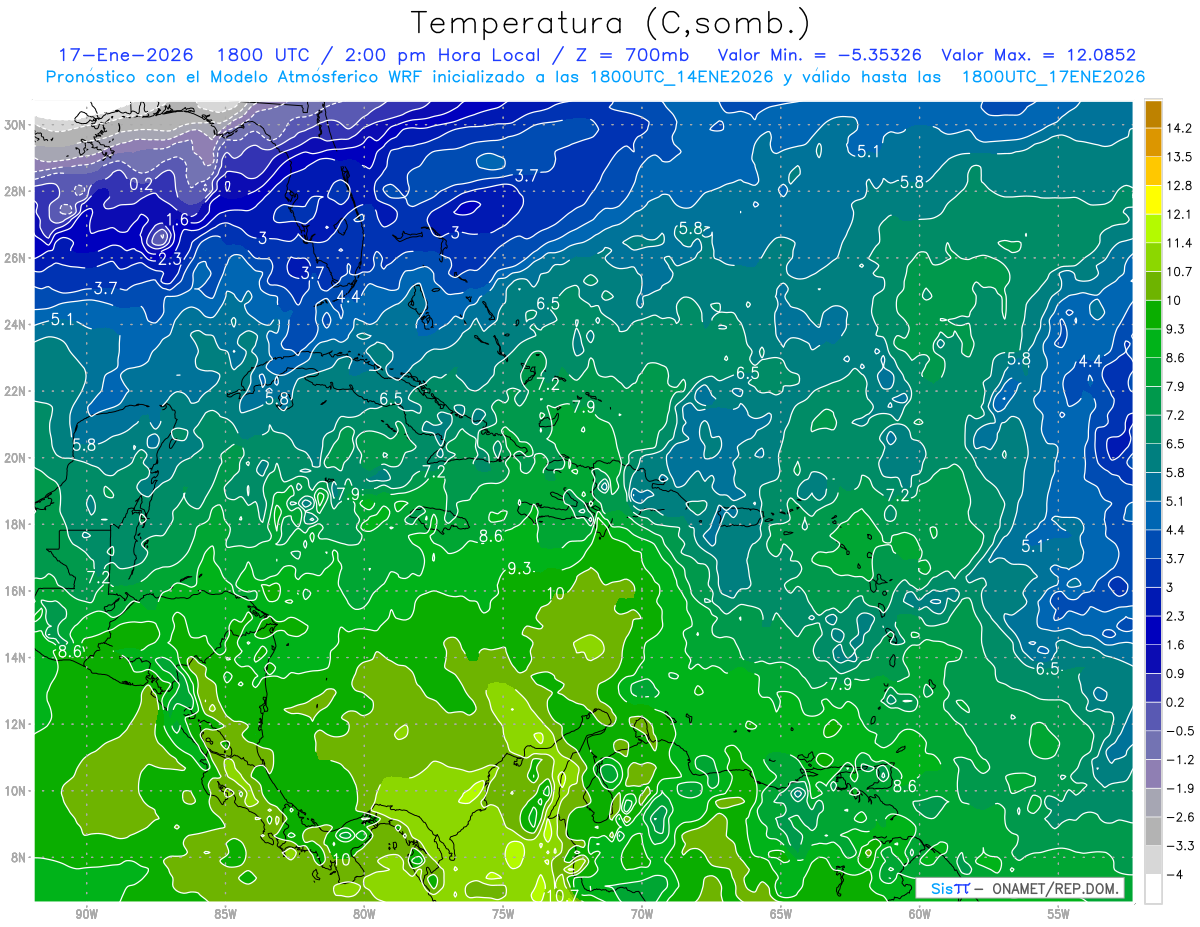The height and width of the screenshot is (927, 1200).
Task: Click the -0.5 value on the color scale
Action: tap(1180, 731)
